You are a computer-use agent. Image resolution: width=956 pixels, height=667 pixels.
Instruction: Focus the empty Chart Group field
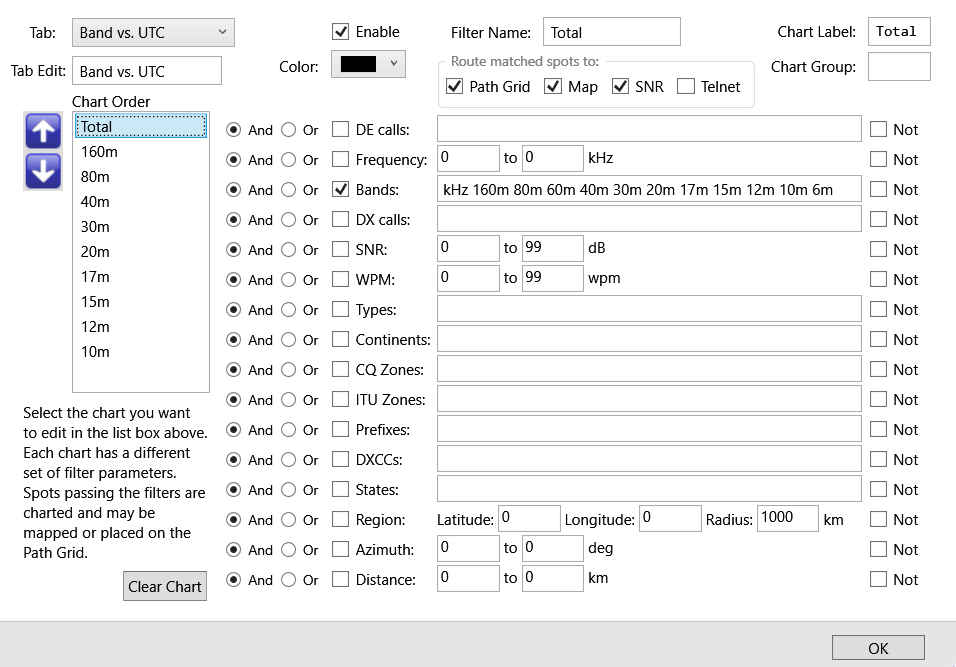point(899,66)
